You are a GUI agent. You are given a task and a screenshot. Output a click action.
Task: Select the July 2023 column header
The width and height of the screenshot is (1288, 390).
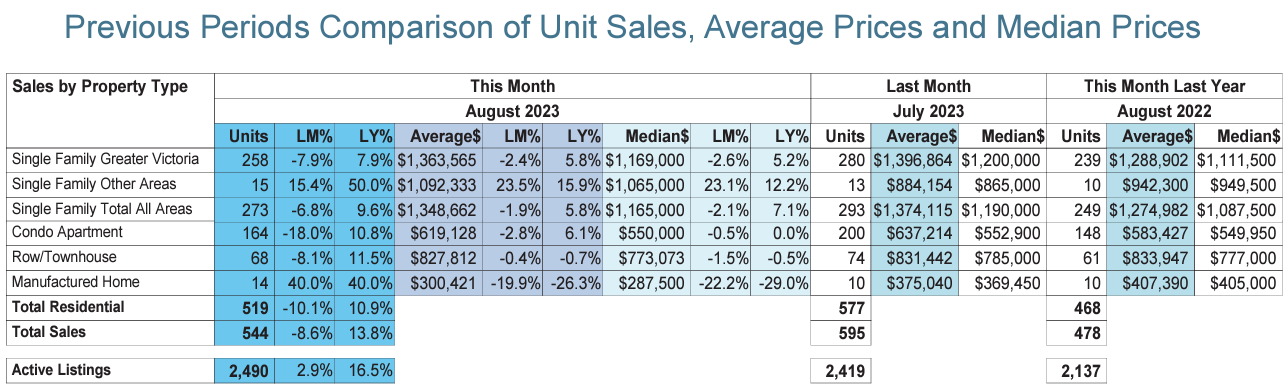tap(928, 111)
